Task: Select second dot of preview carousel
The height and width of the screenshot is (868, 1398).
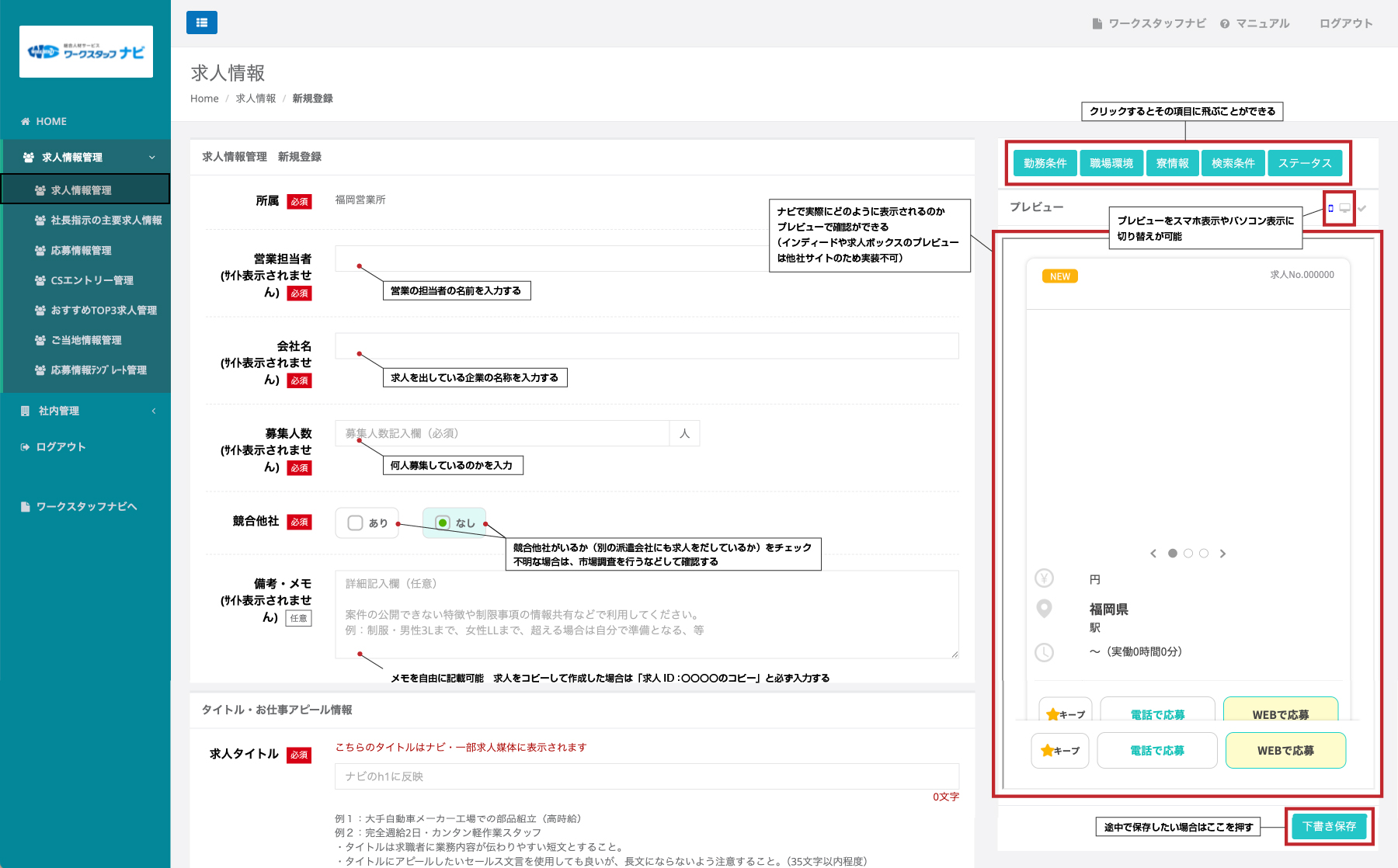Action: [x=1188, y=554]
